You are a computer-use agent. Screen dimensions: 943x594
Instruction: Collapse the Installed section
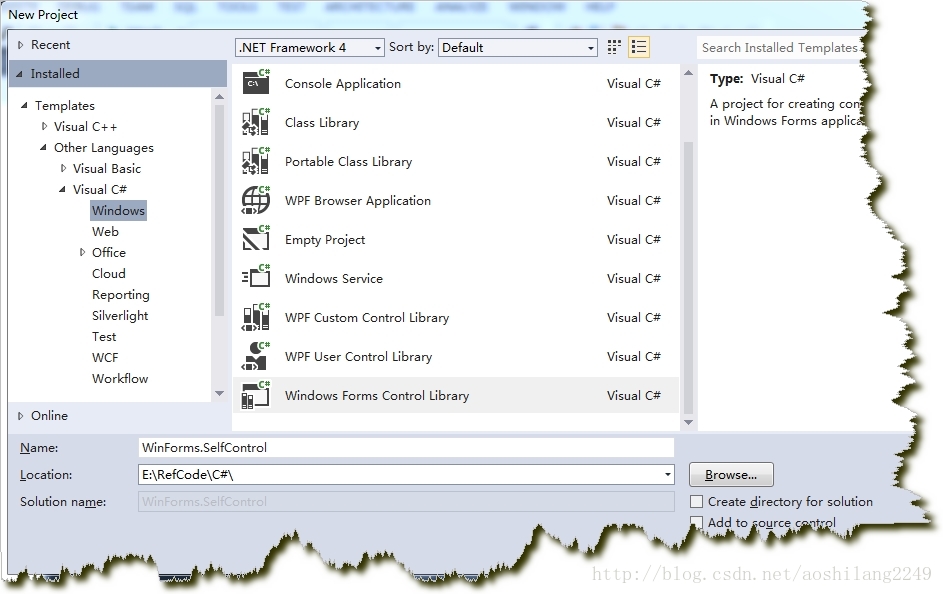pyautogui.click(x=19, y=73)
